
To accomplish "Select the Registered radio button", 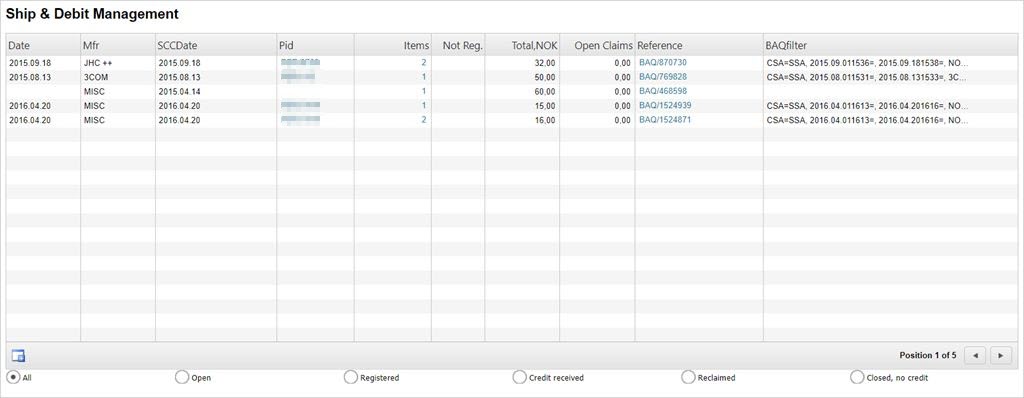I will click(351, 377).
